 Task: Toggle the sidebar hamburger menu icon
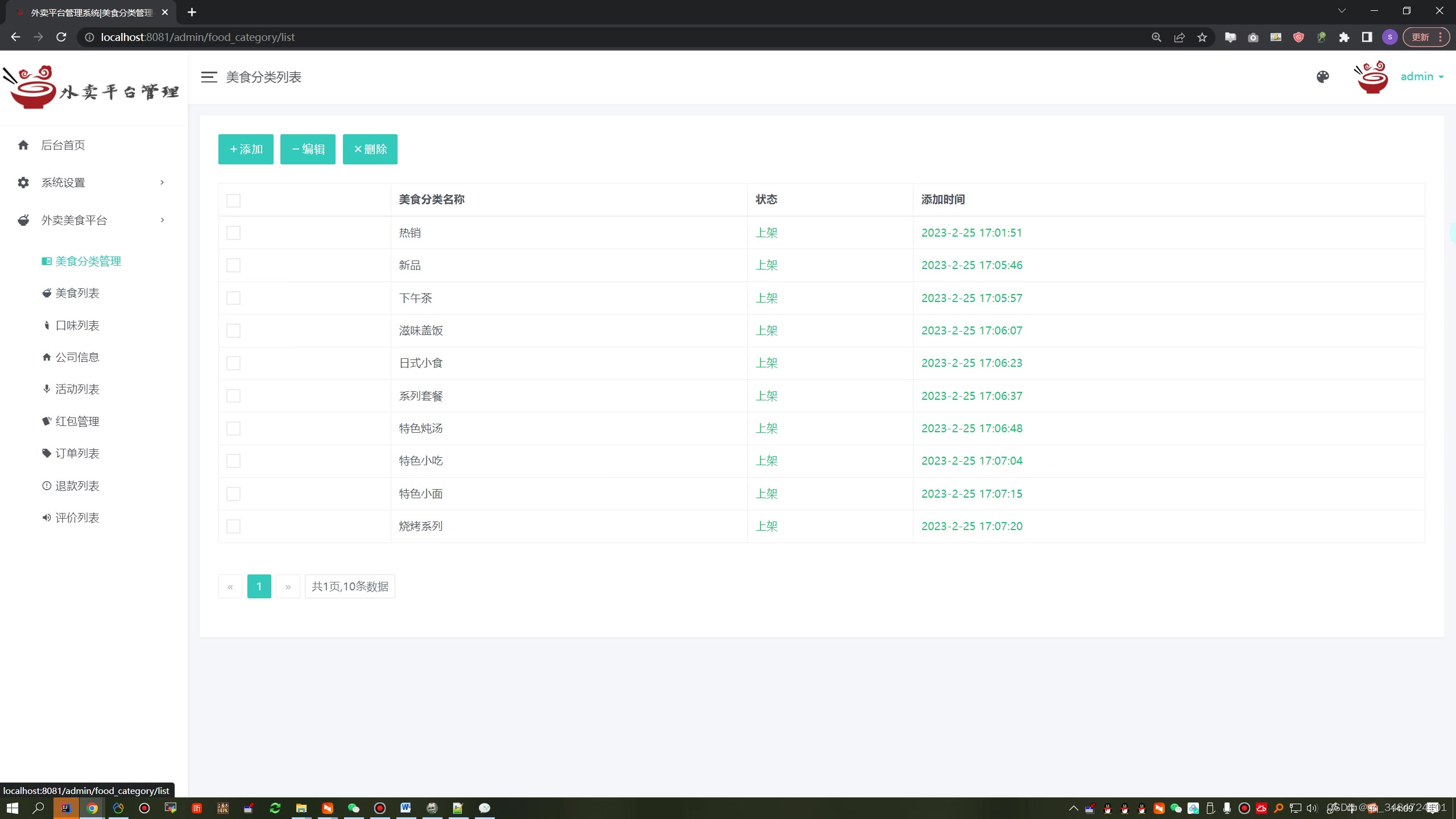pos(209,77)
